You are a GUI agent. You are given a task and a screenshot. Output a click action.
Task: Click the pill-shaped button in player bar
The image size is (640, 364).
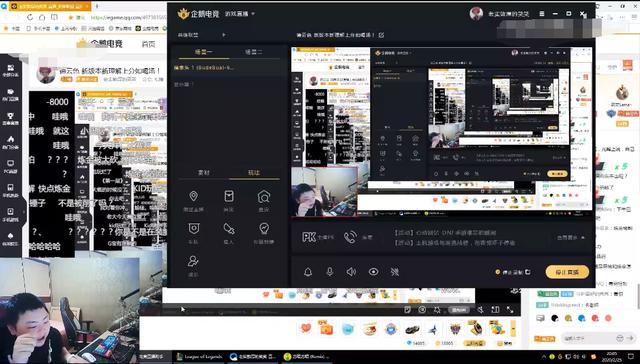pyautogui.click(x=458, y=310)
